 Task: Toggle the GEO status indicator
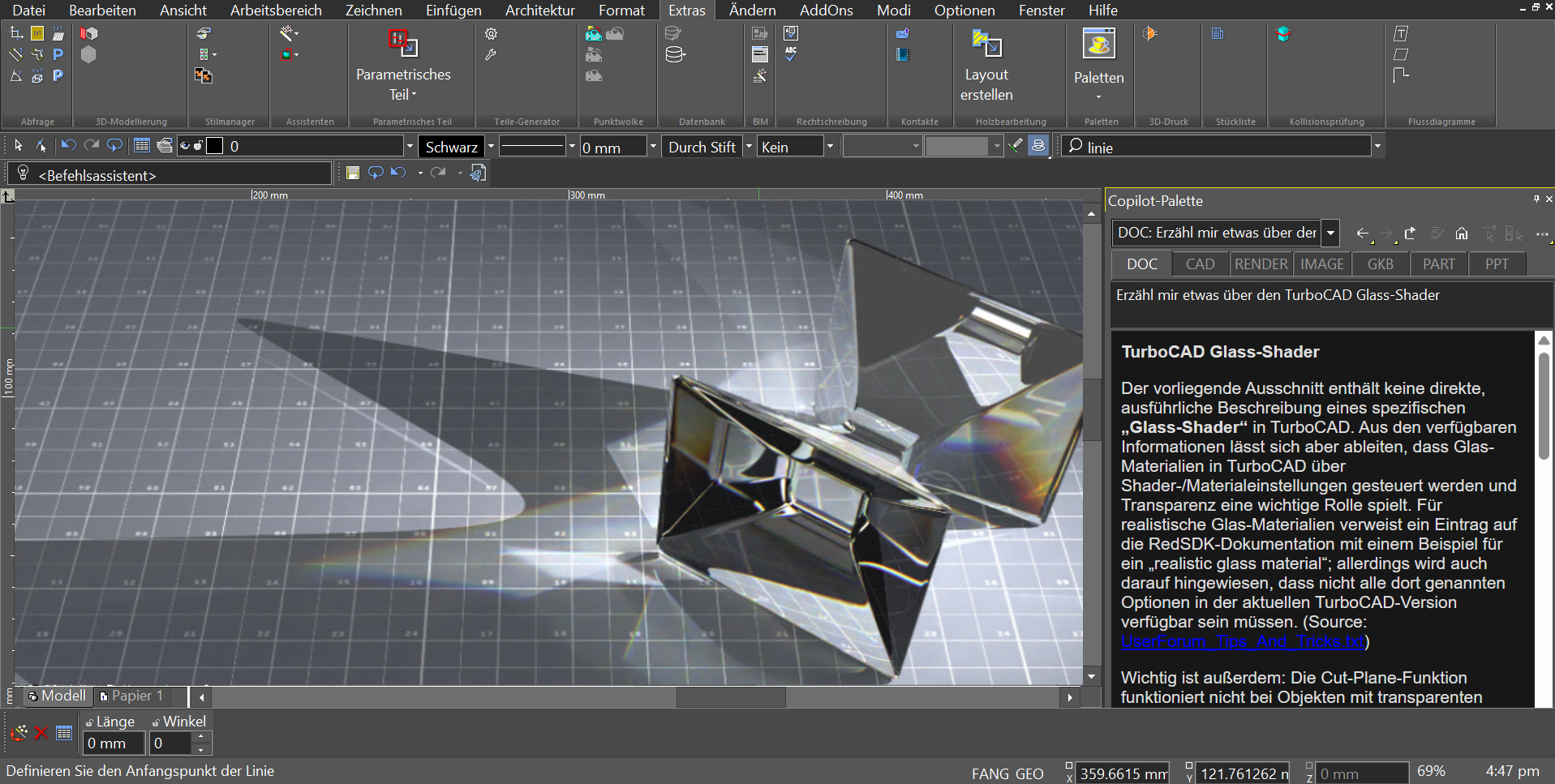(1029, 773)
